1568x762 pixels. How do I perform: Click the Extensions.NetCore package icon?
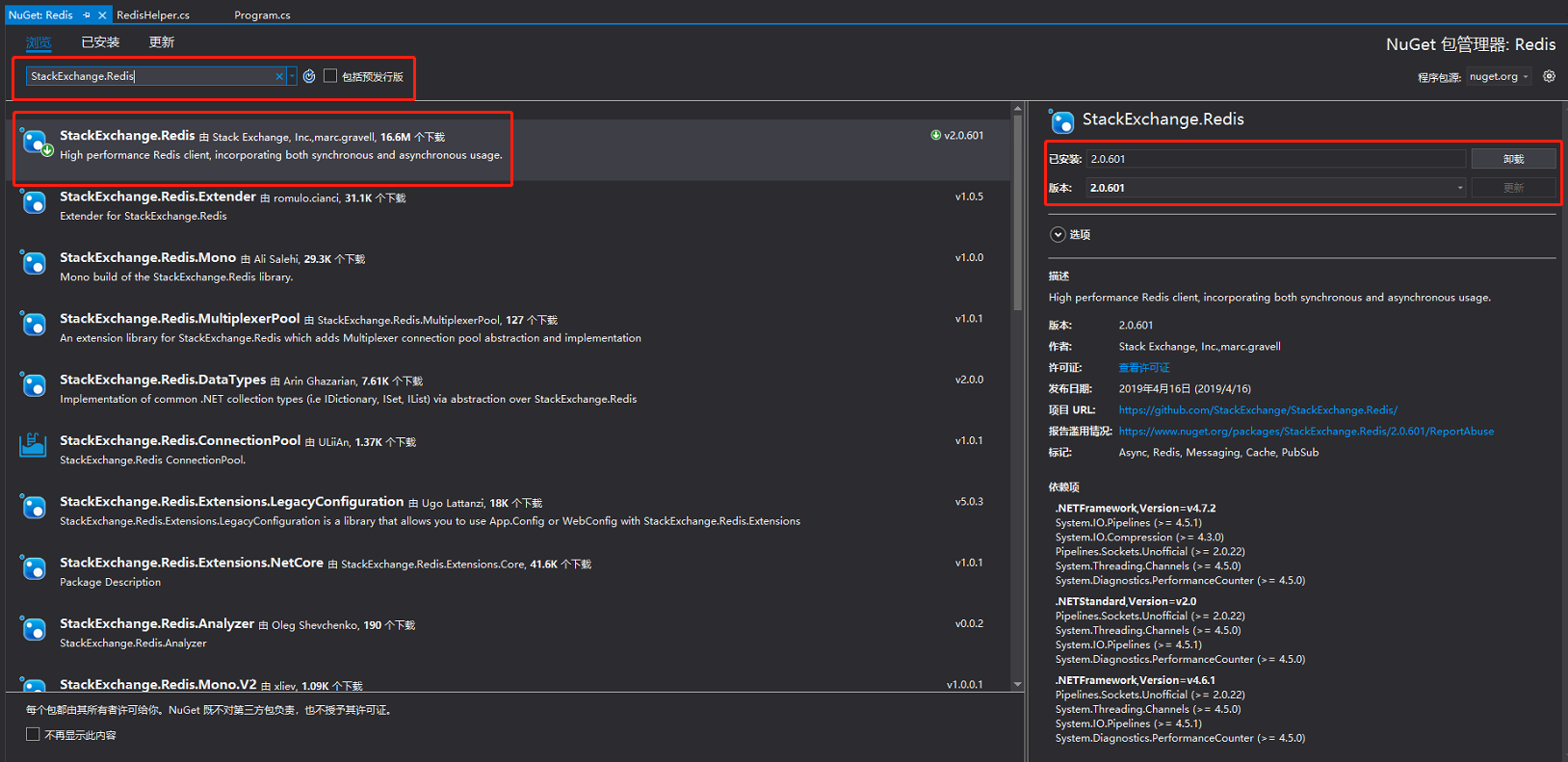click(35, 569)
